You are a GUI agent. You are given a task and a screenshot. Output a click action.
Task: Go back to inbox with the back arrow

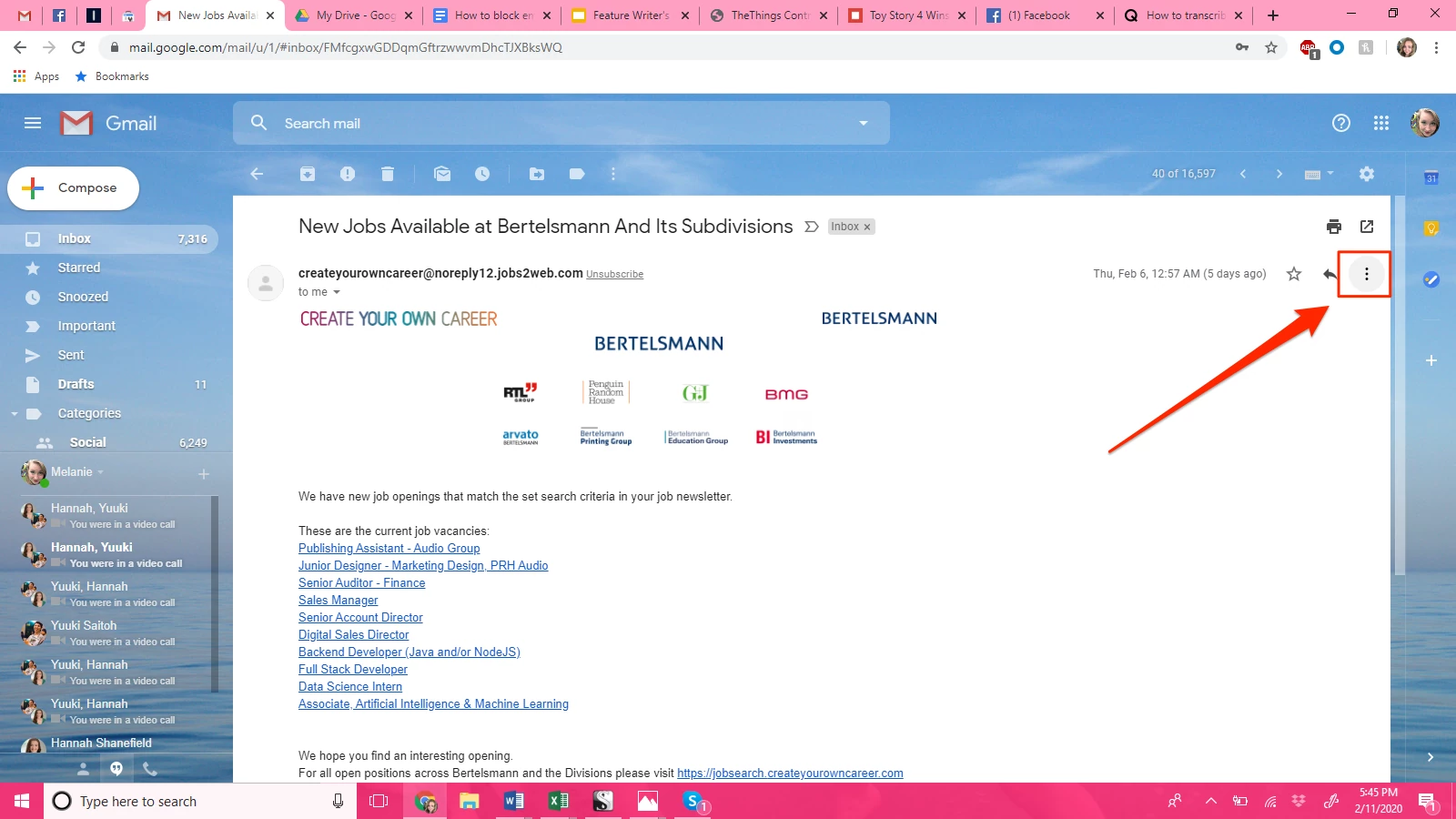(x=257, y=174)
